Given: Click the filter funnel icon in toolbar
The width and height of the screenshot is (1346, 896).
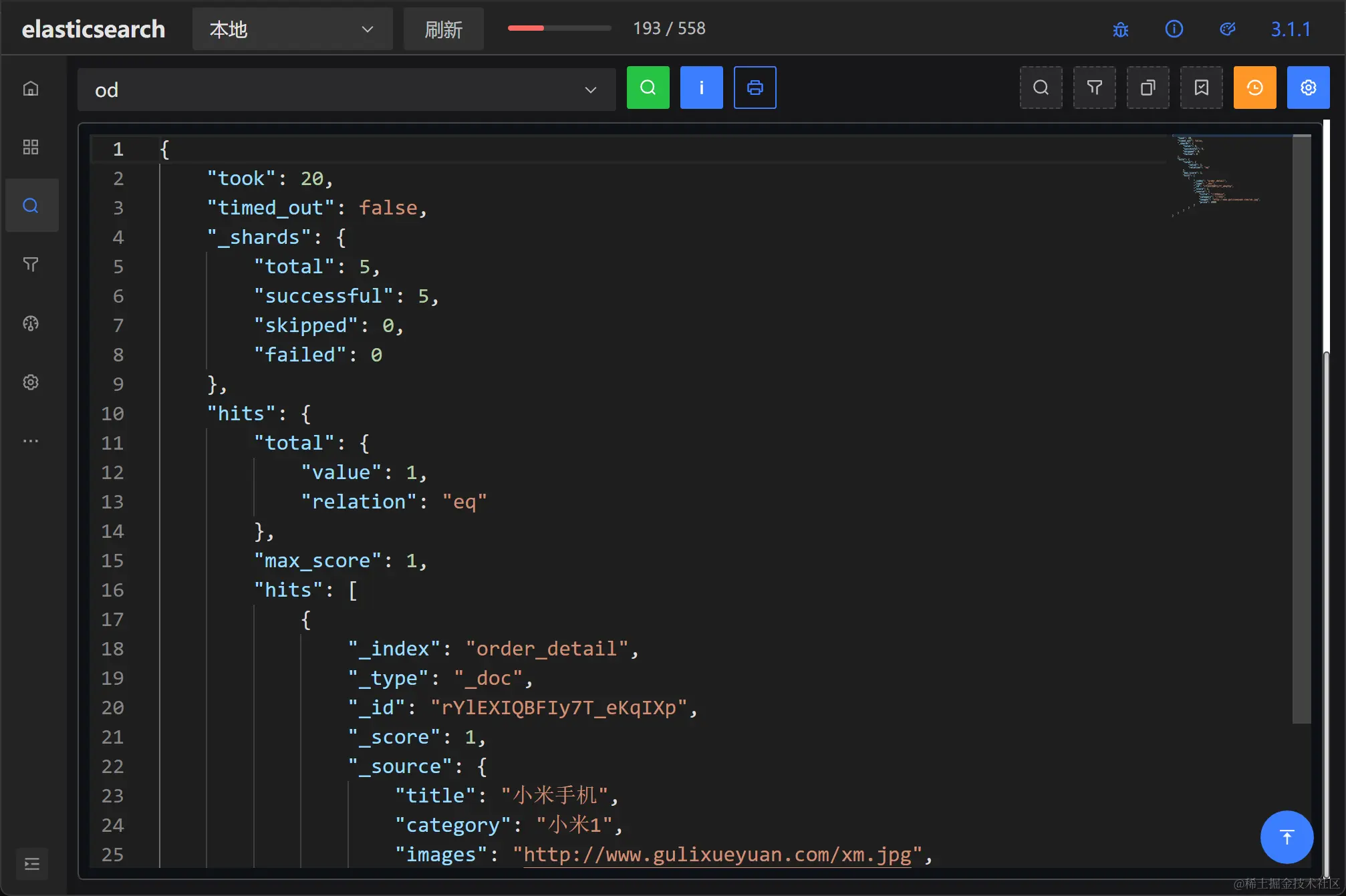Looking at the screenshot, I should [x=1094, y=88].
